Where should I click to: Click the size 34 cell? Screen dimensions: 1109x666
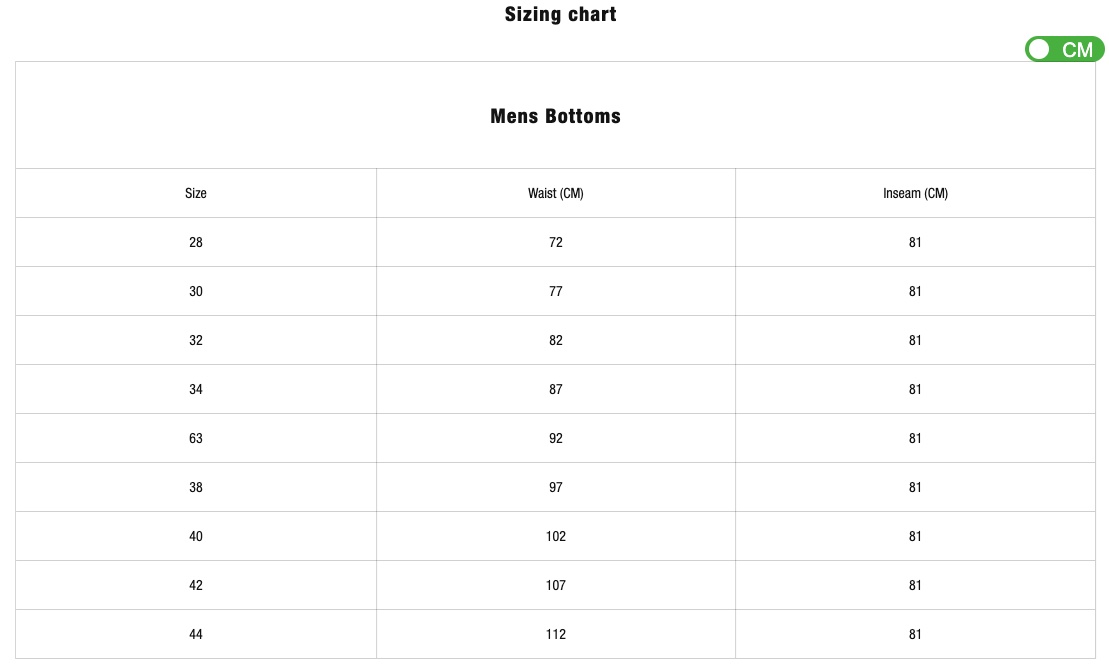196,389
